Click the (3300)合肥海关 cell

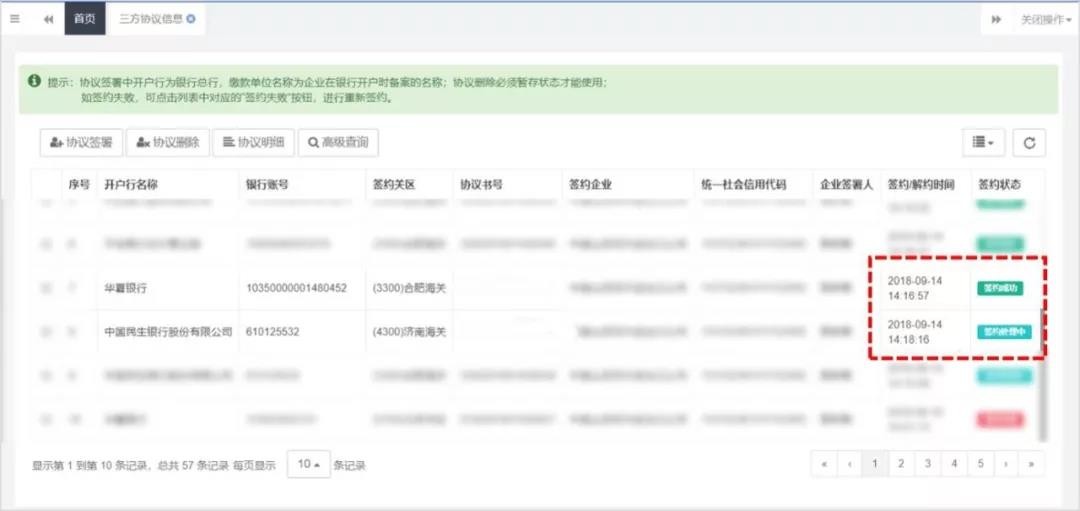tap(409, 288)
